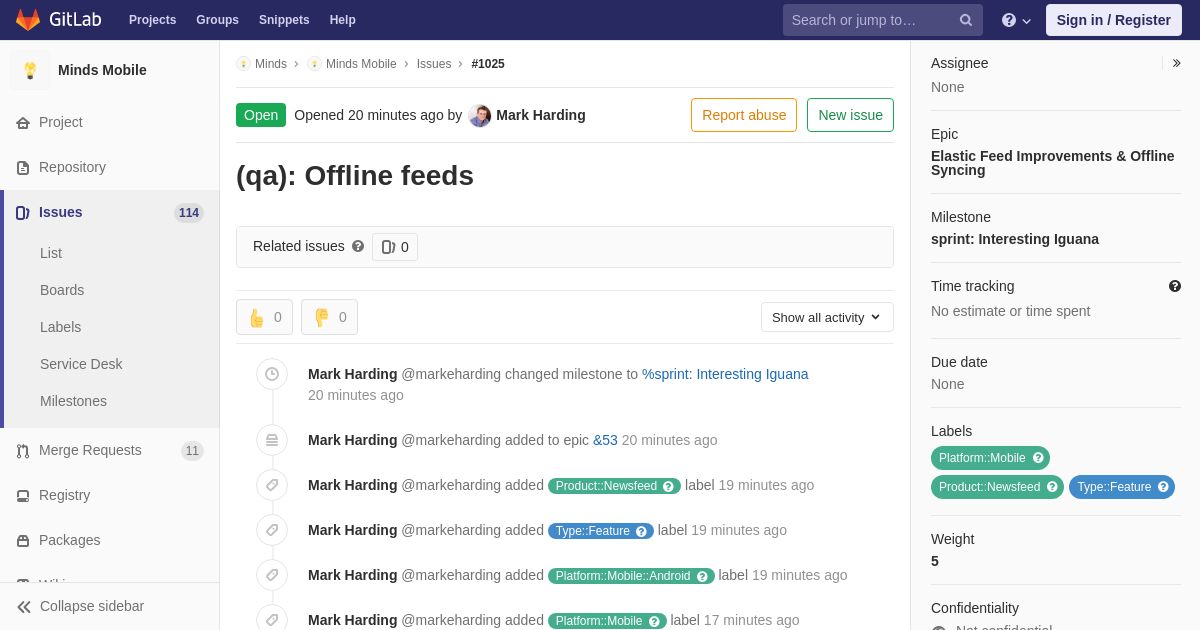Click the Report abuse button
This screenshot has width=1200, height=630.
click(744, 115)
